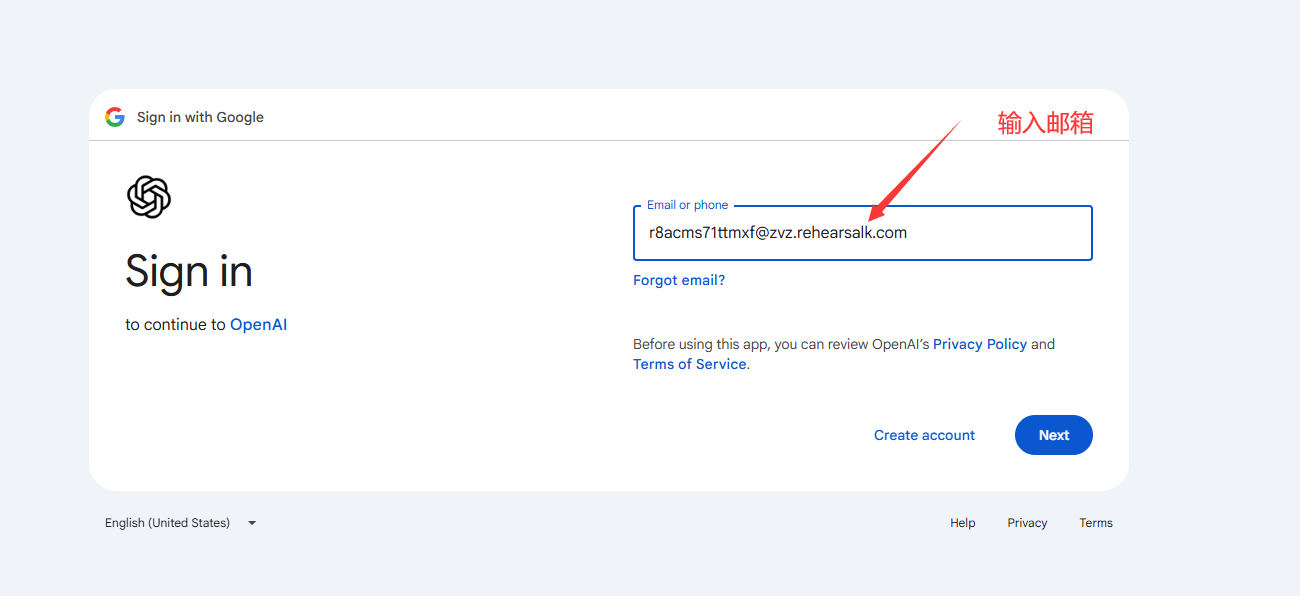1300x596 pixels.
Task: Click the red arrow annotation
Action: [x=914, y=170]
